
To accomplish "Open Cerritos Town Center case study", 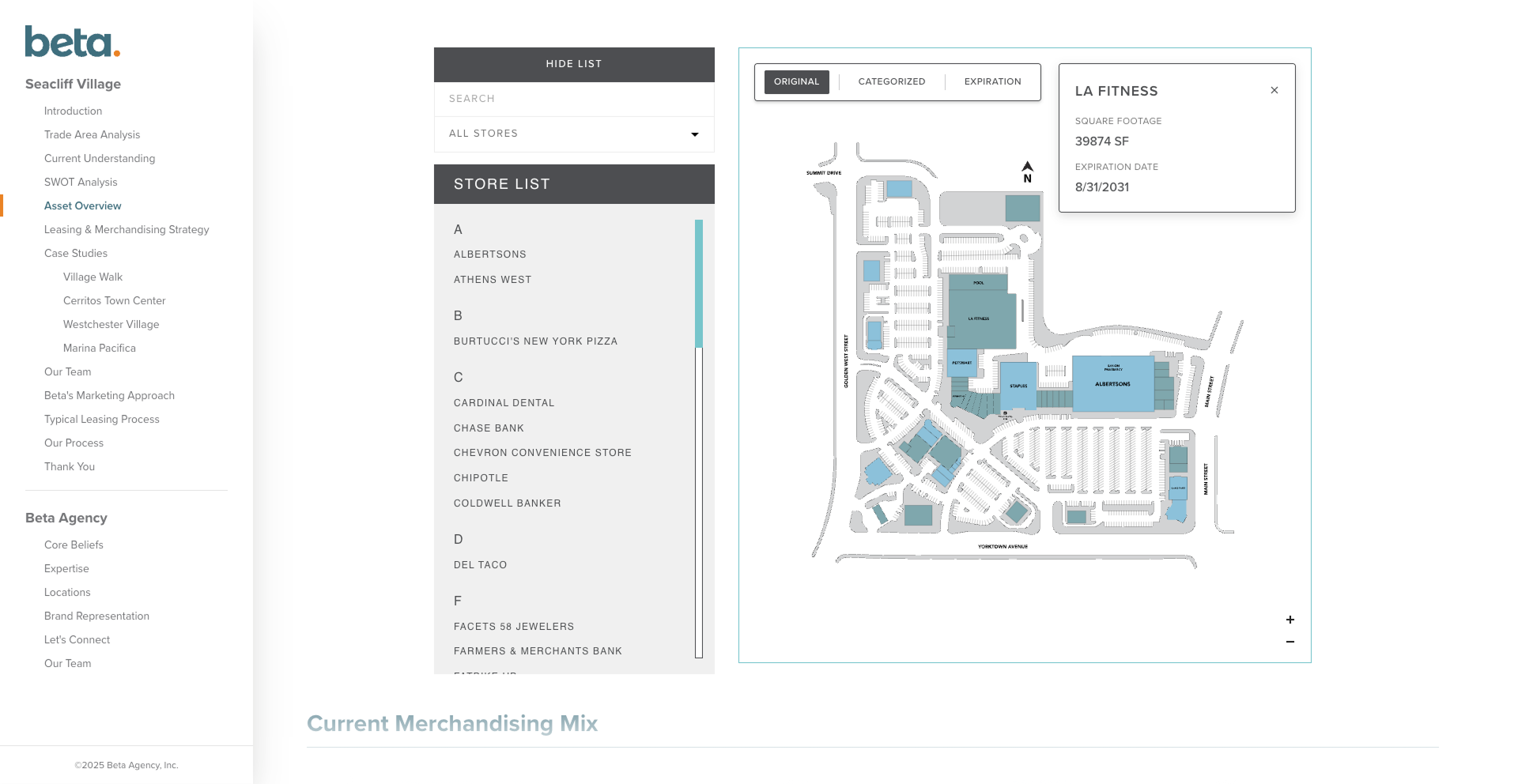I will coord(115,301).
